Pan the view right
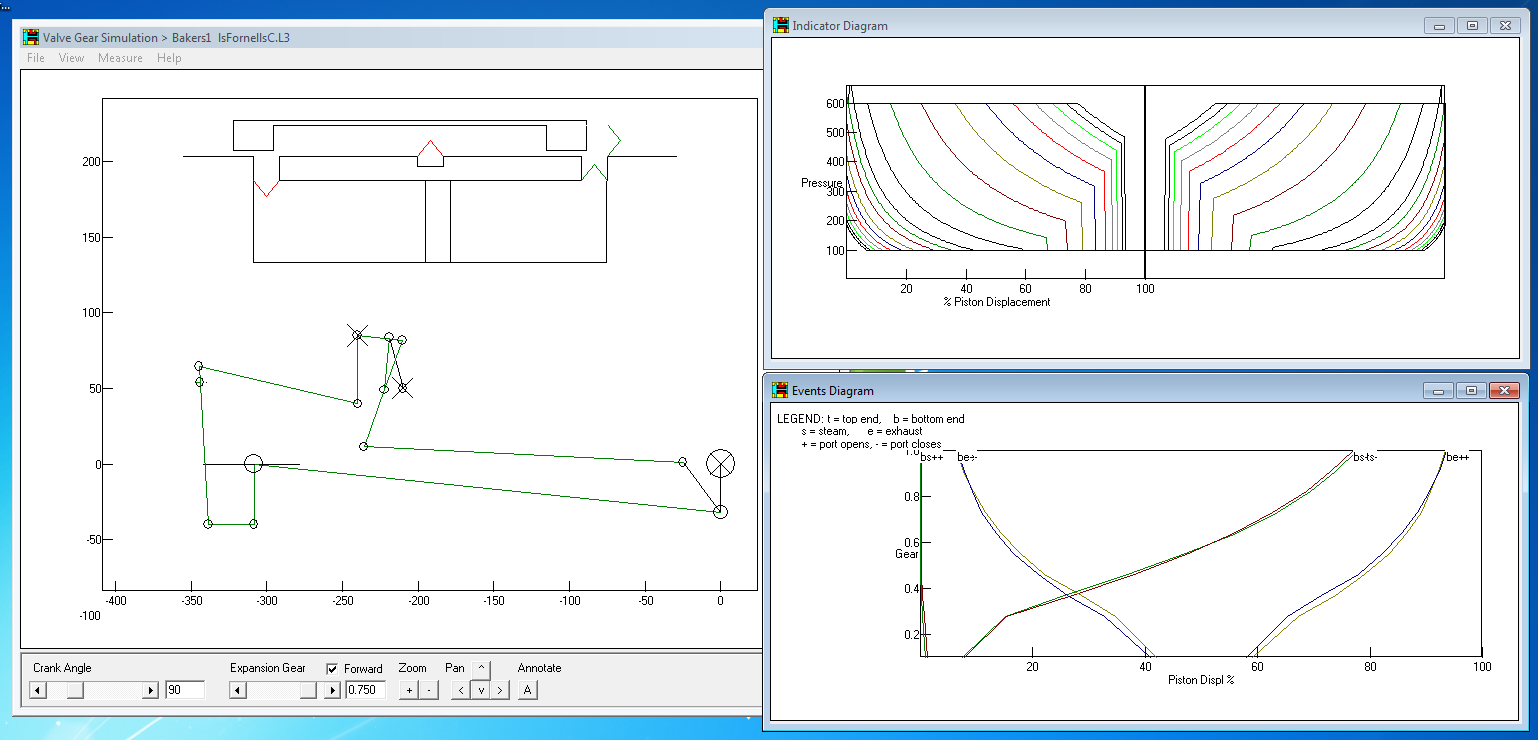1538x740 pixels. (x=500, y=690)
